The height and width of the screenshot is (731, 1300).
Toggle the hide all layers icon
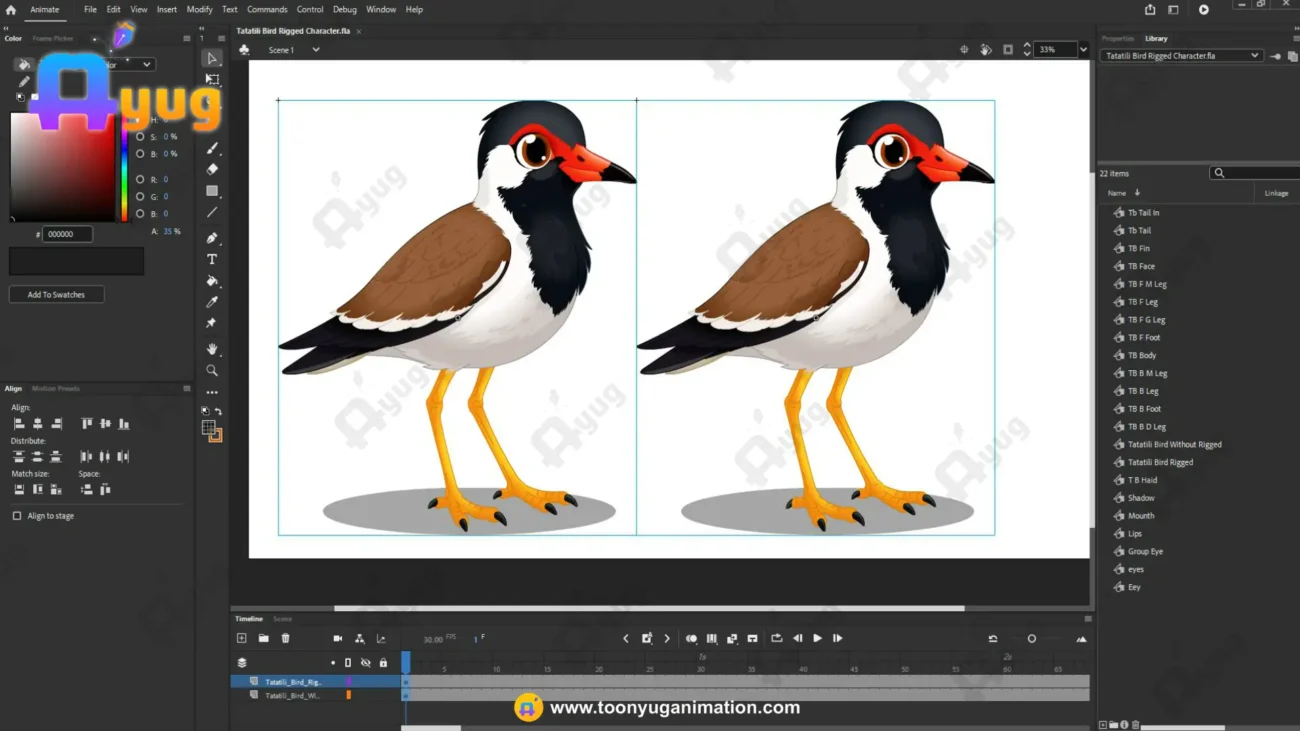click(x=365, y=663)
